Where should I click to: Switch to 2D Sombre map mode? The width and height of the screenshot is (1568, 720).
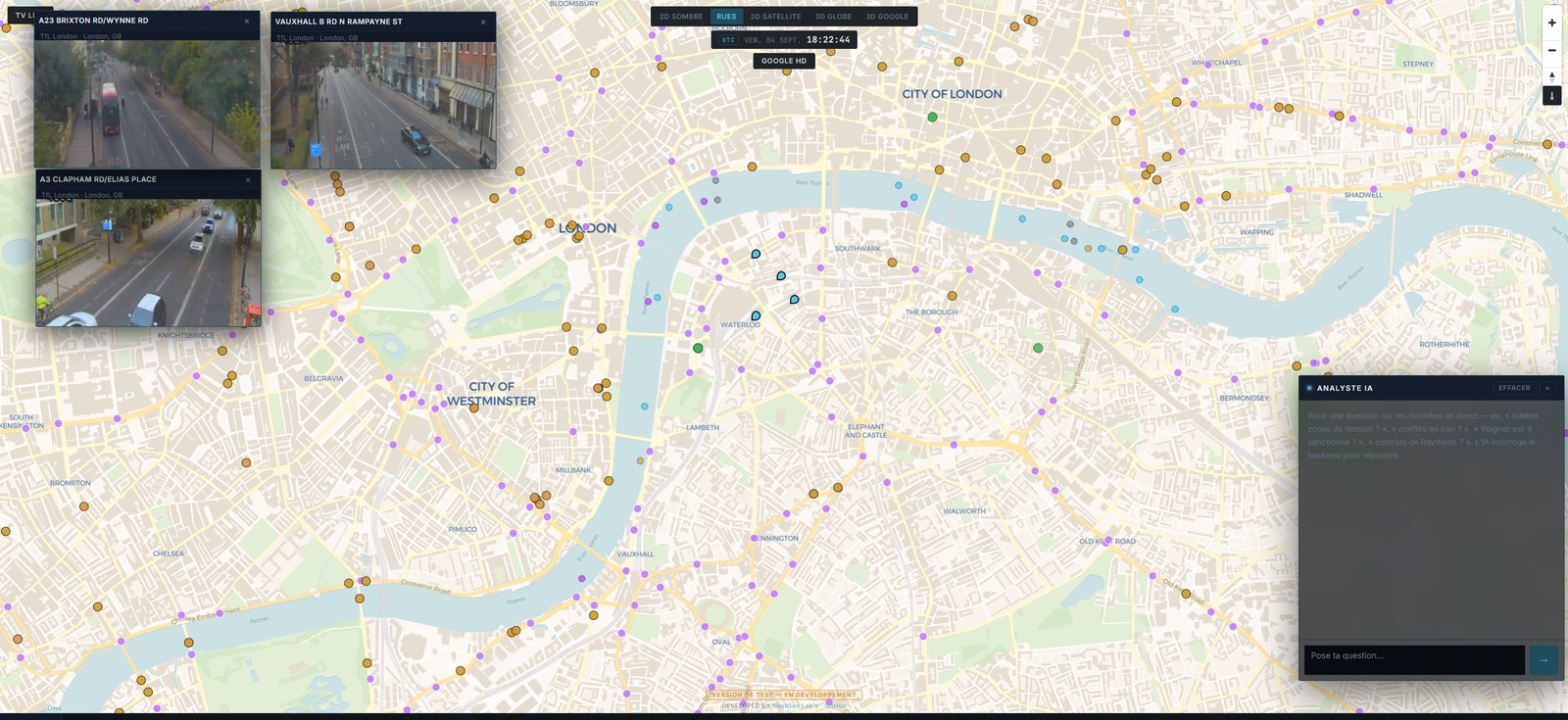tap(681, 17)
